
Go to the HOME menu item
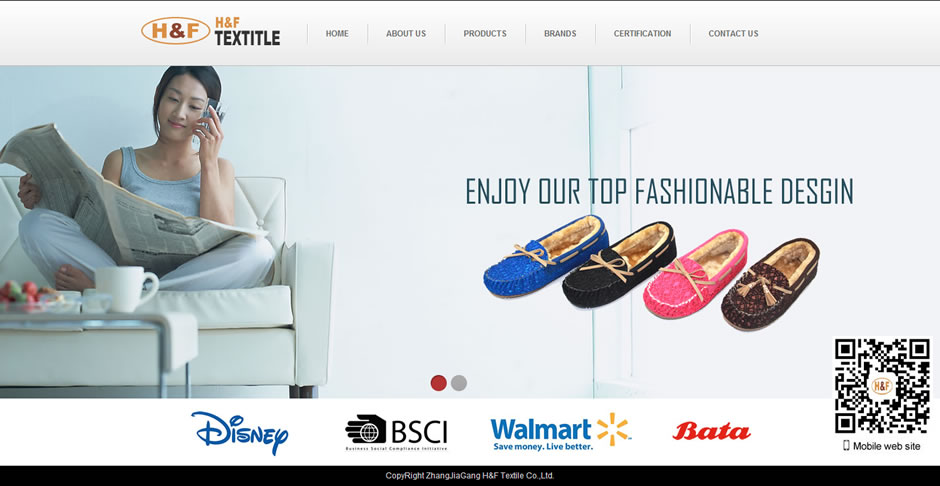pyautogui.click(x=337, y=34)
